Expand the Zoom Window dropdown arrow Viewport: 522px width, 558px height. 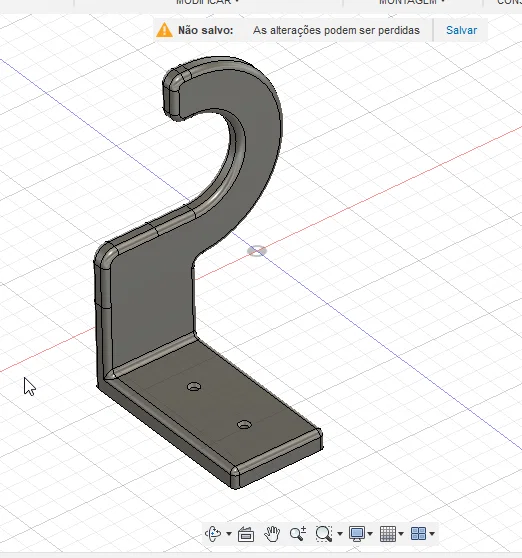click(339, 534)
